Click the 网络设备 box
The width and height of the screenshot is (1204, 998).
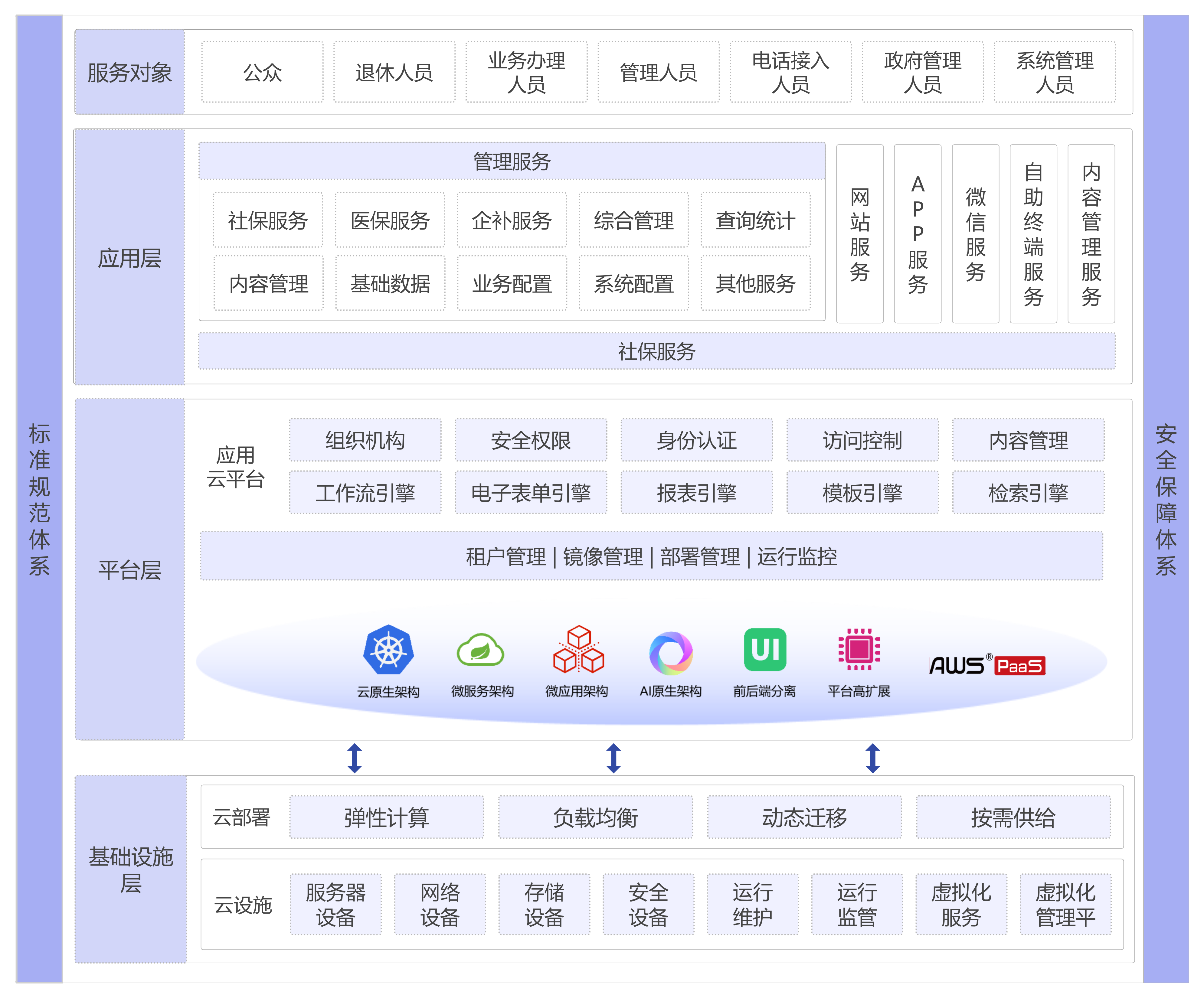click(x=440, y=905)
